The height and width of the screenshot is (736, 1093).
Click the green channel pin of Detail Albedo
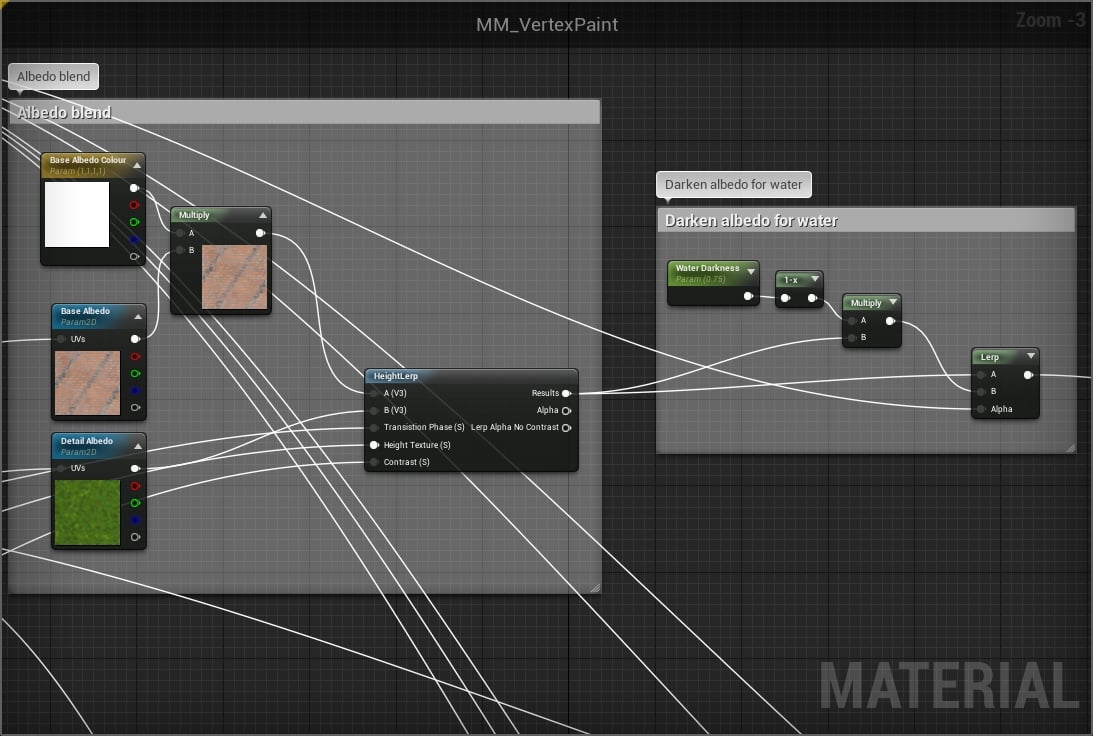tap(135, 503)
